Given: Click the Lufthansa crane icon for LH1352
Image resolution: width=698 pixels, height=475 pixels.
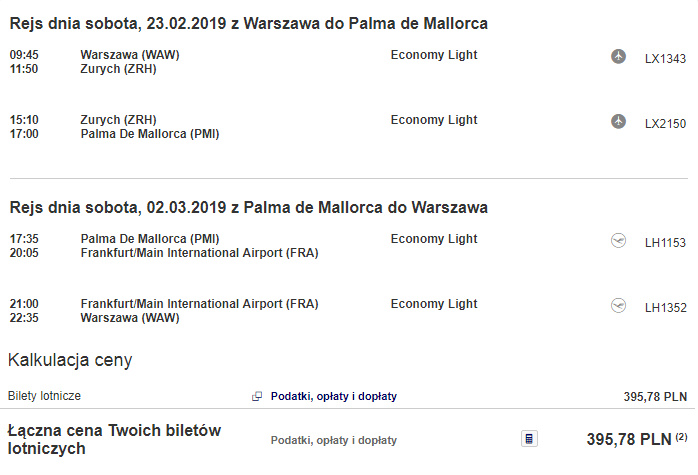Looking at the screenshot, I should (x=618, y=306).
